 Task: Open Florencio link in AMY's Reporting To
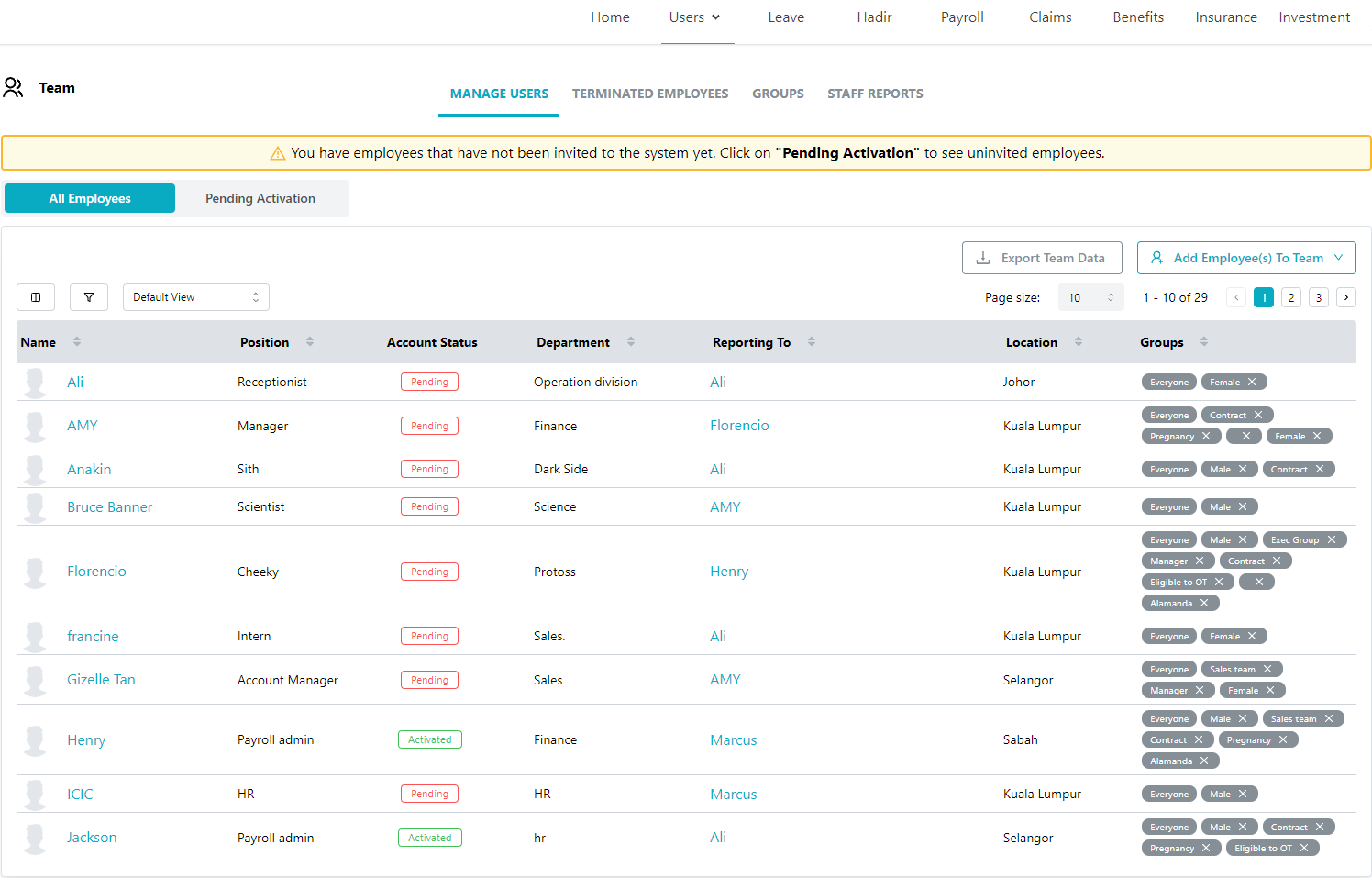pos(739,426)
